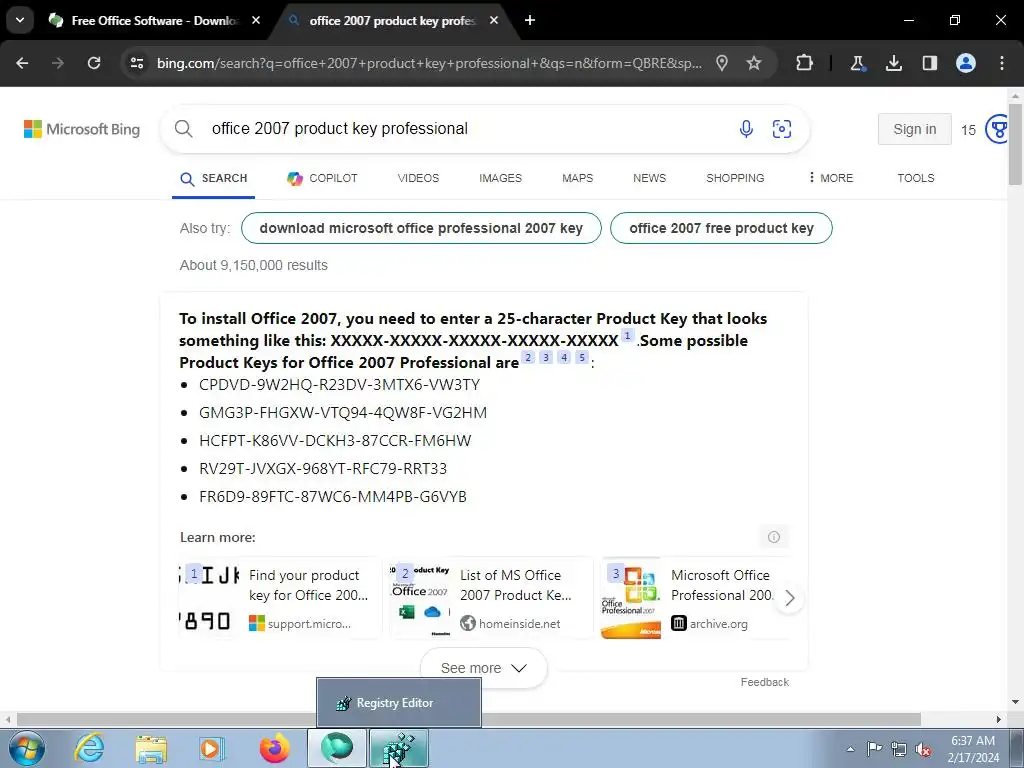Click citation 5 superscript in answer heading

pyautogui.click(x=582, y=357)
